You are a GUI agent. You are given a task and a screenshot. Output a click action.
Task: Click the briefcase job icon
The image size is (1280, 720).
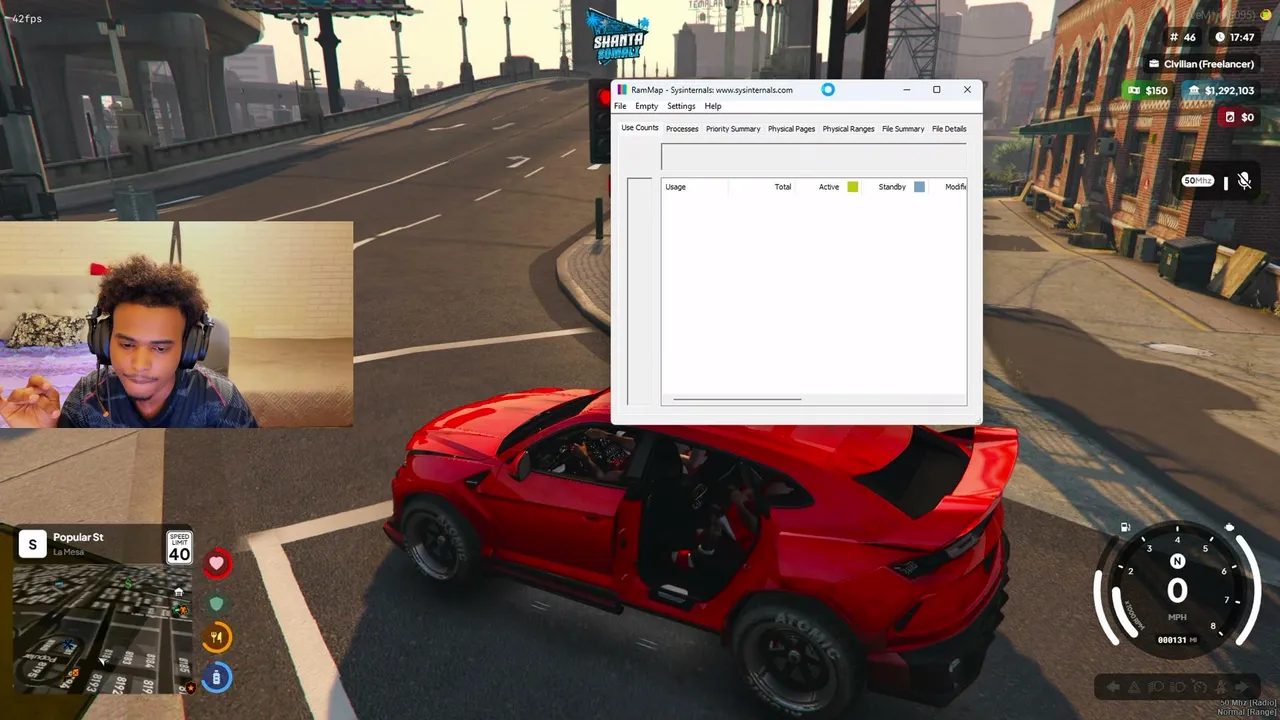click(1155, 64)
